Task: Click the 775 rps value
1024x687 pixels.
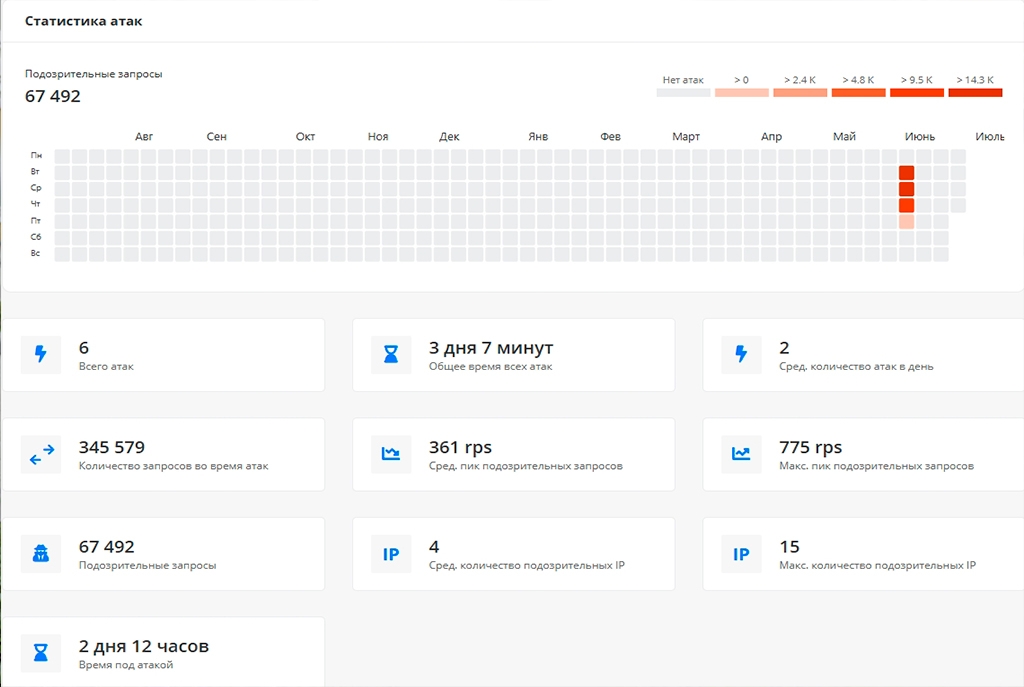Action: point(810,447)
